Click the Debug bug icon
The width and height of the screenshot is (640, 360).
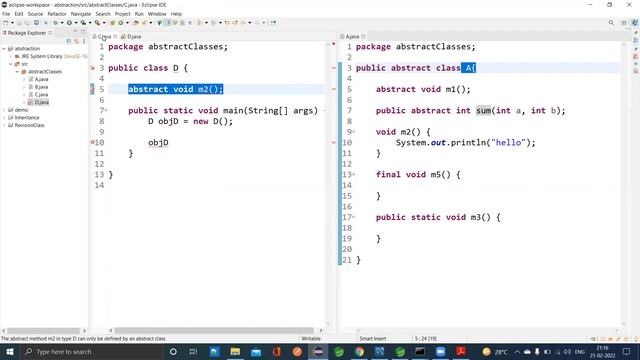tap(56, 23)
